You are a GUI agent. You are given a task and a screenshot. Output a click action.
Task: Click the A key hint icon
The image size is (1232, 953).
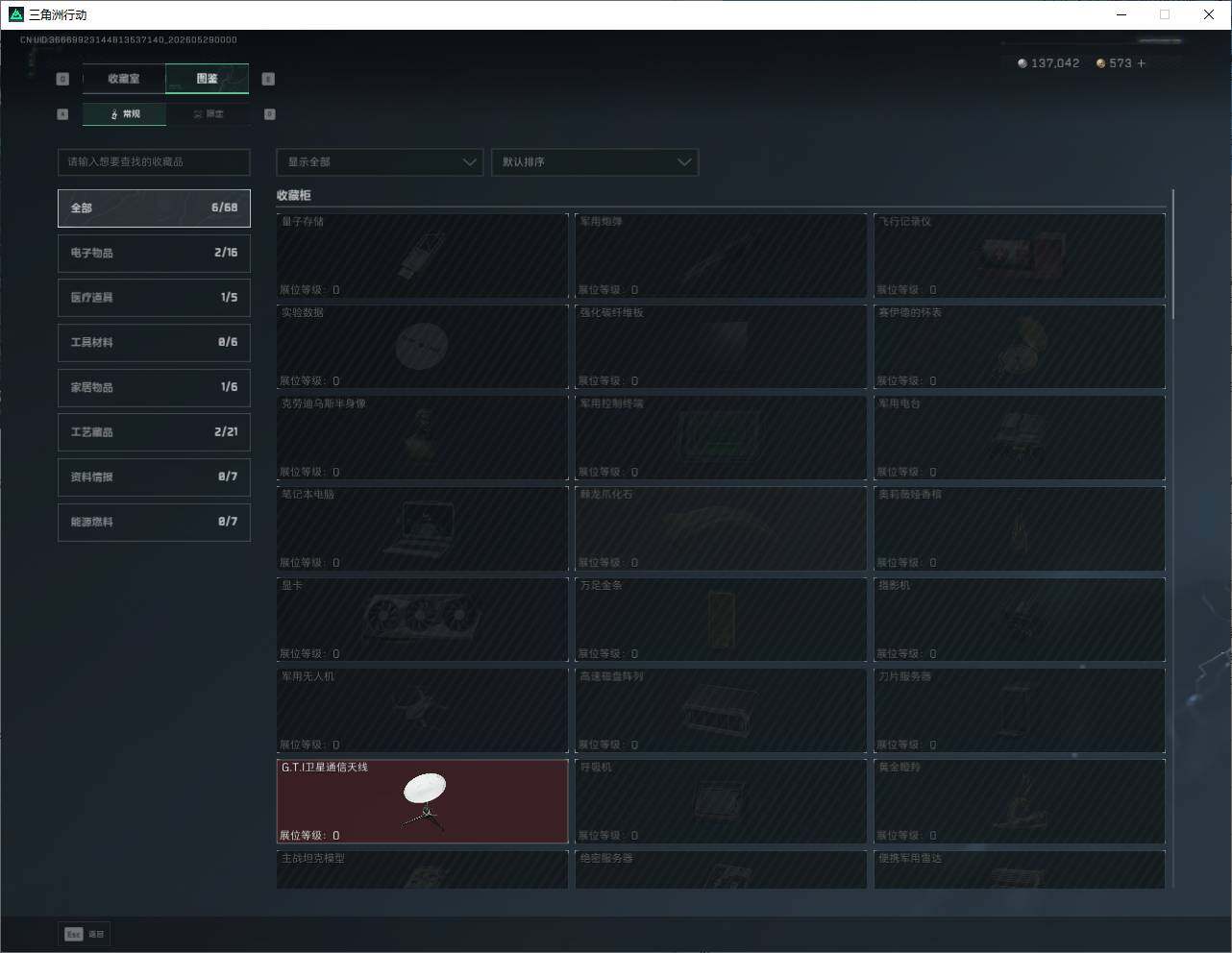[x=62, y=114]
